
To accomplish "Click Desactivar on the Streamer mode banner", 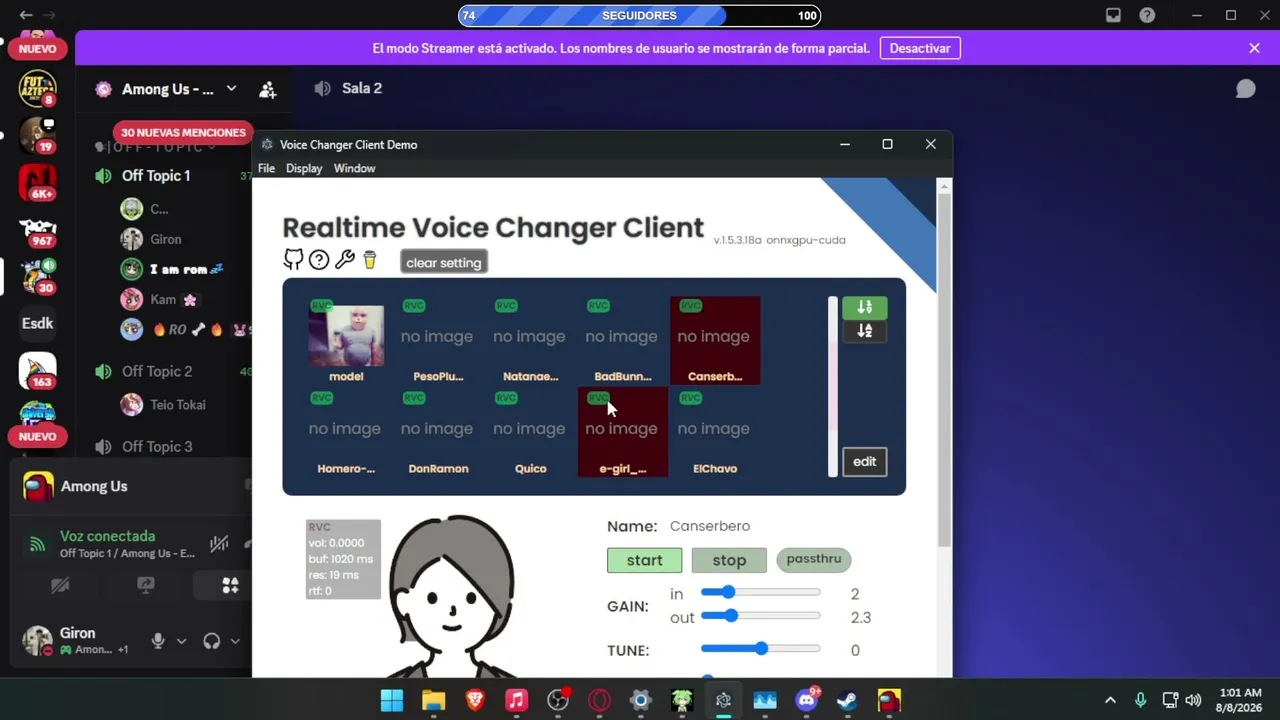I will coord(920,48).
